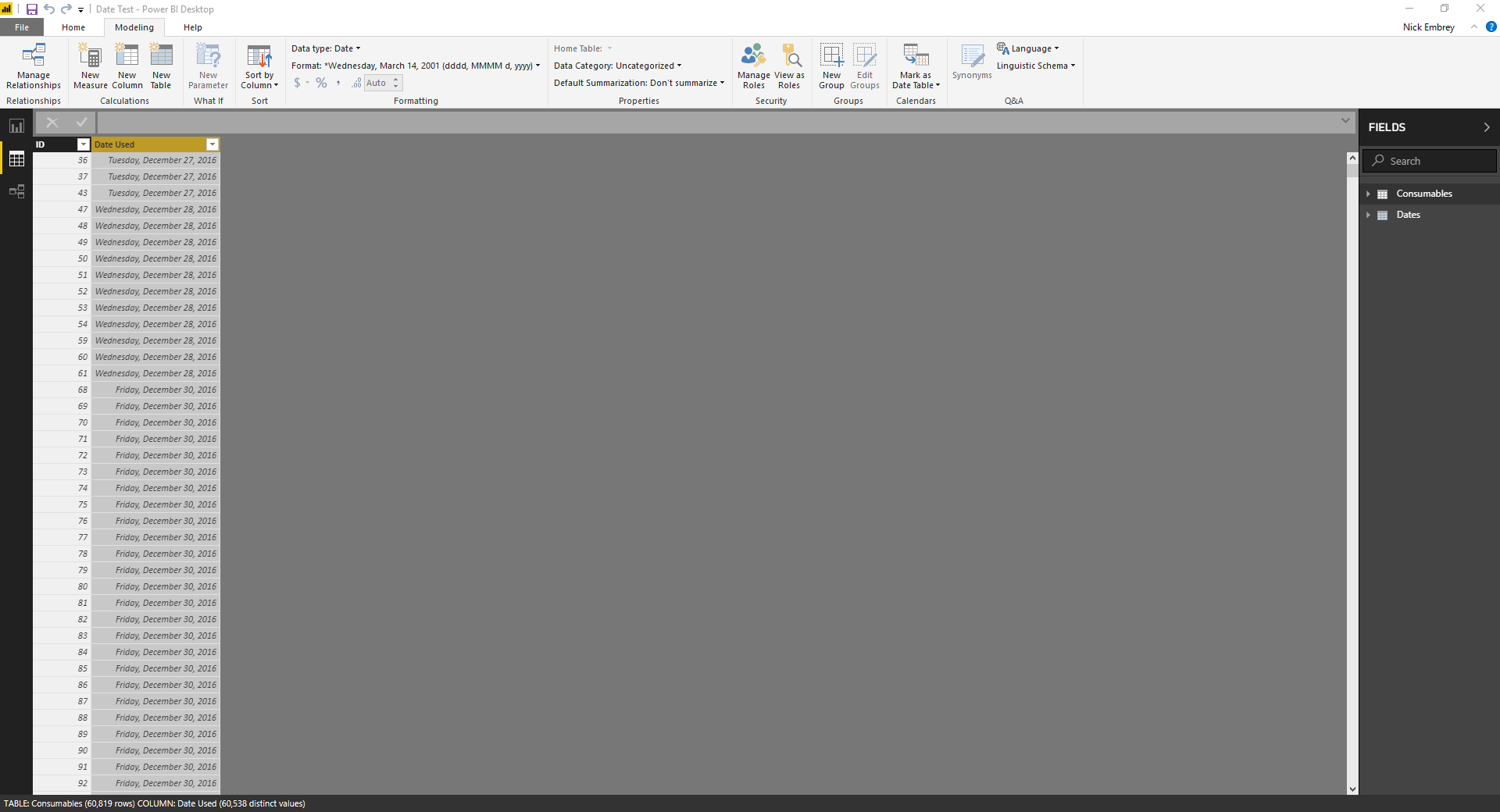Screen dimensions: 1500x812
Task: Open Default Summarization dropdown
Action: (x=639, y=83)
